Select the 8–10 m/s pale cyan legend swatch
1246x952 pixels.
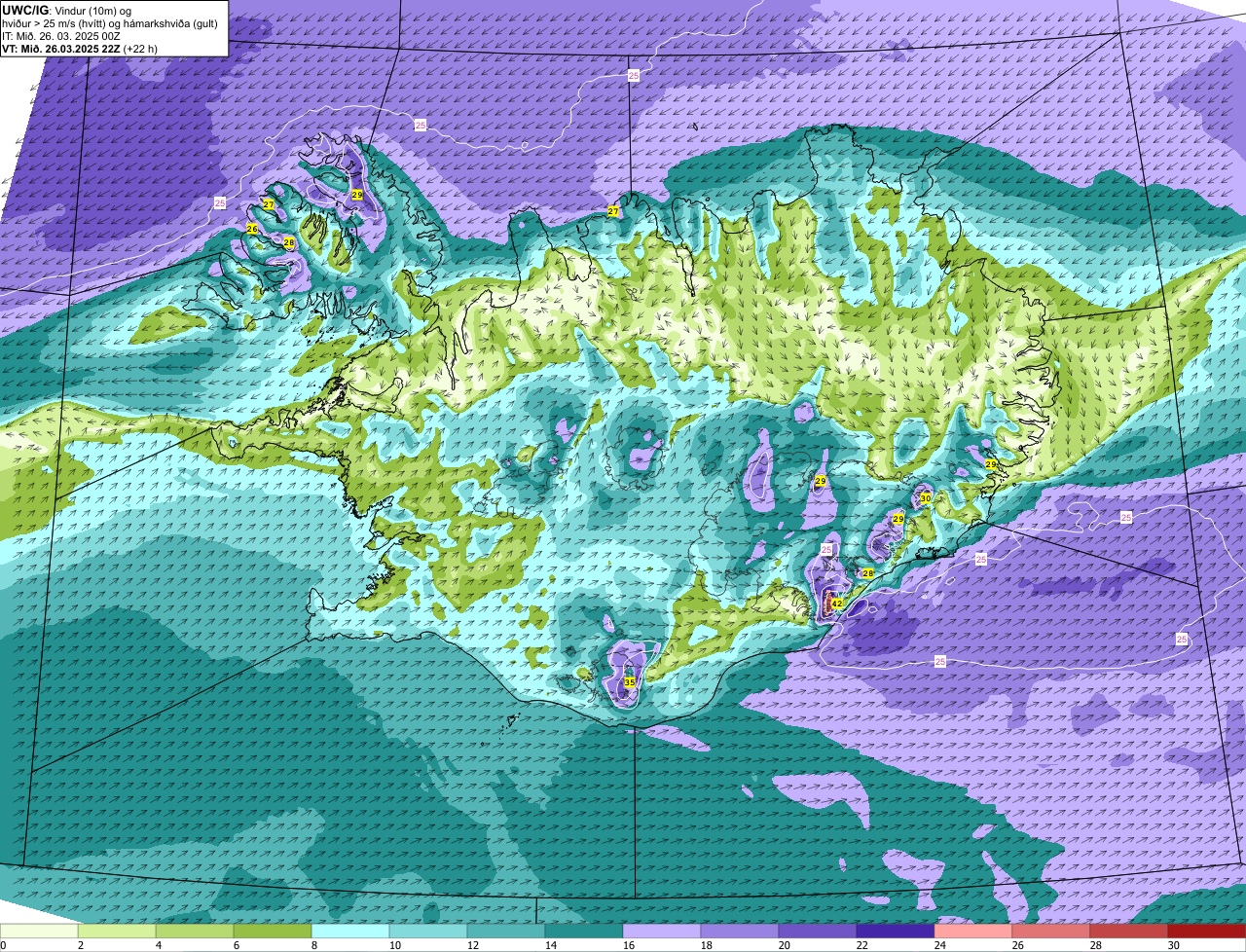350,931
